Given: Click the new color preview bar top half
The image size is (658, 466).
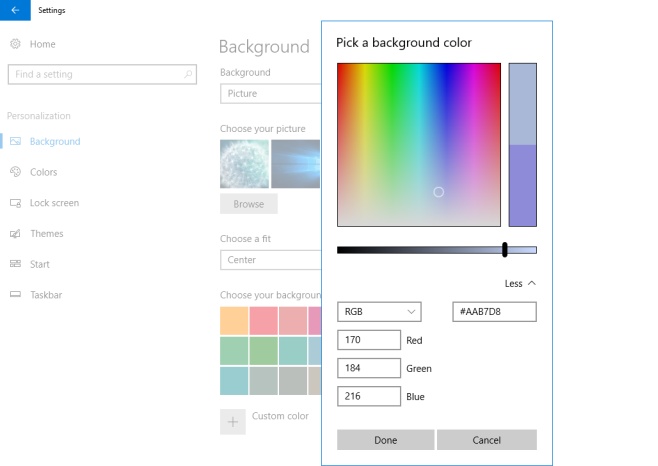Looking at the screenshot, I should [522, 104].
